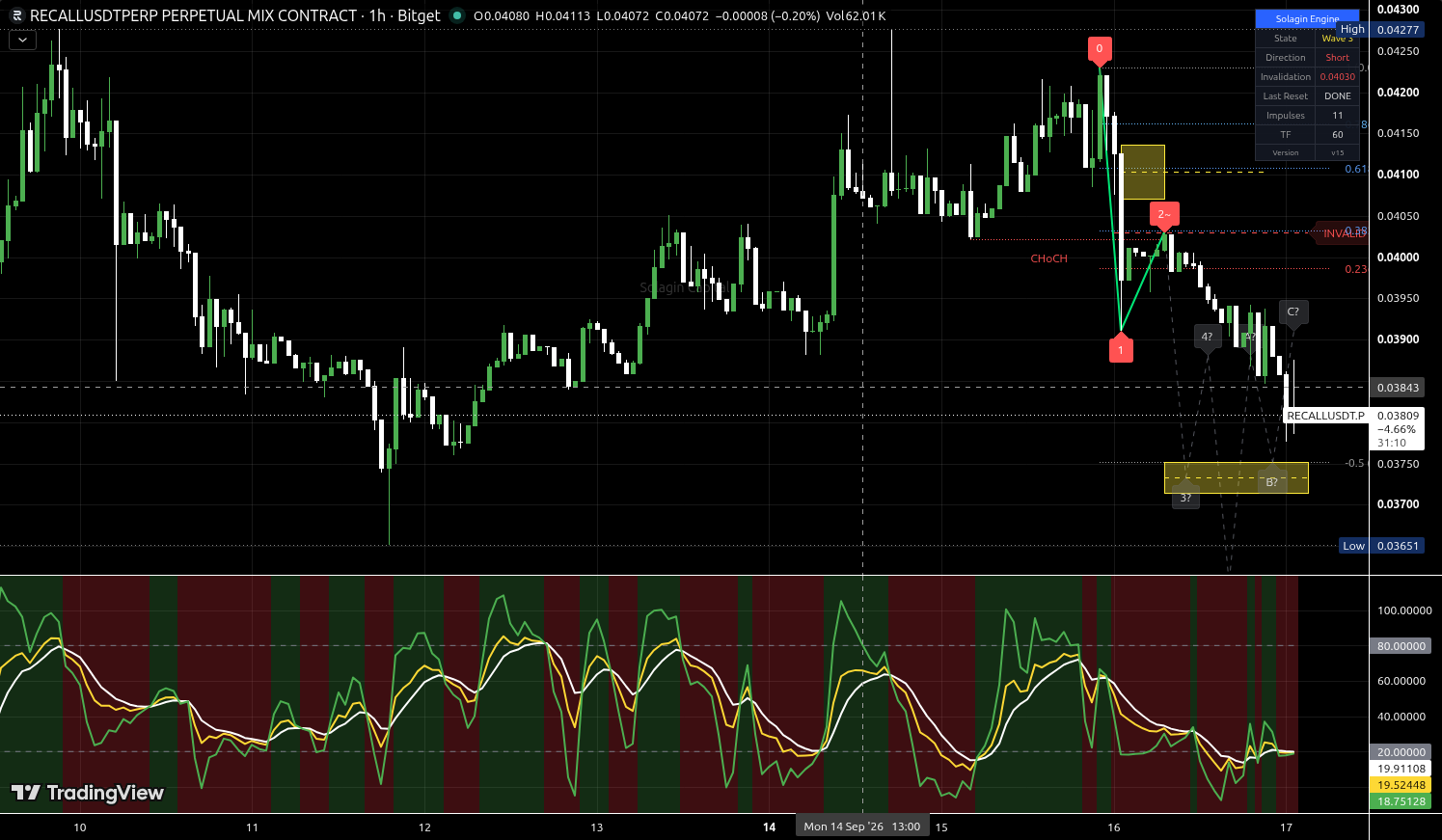1442x840 pixels.
Task: Click the yellow oscillator value 19.52448
Action: [1401, 785]
